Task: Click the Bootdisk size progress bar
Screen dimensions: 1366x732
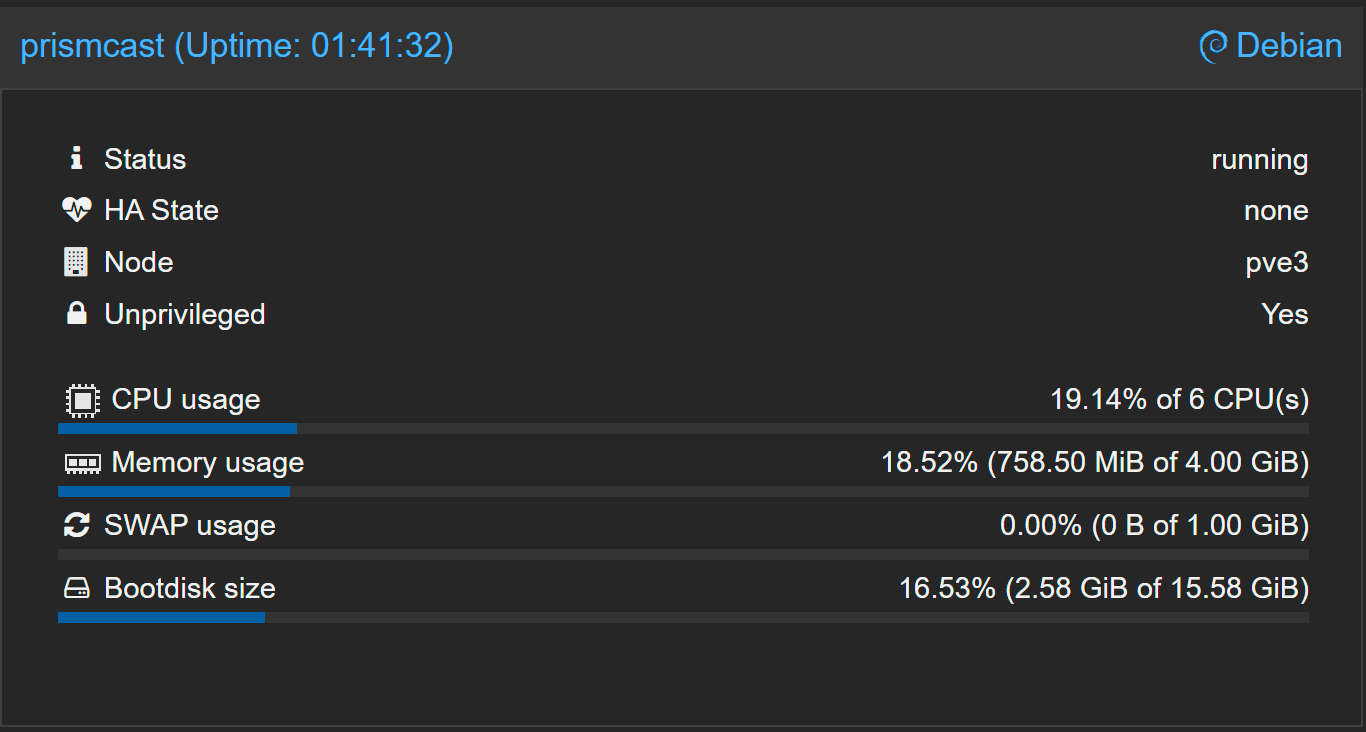Action: [x=683, y=617]
